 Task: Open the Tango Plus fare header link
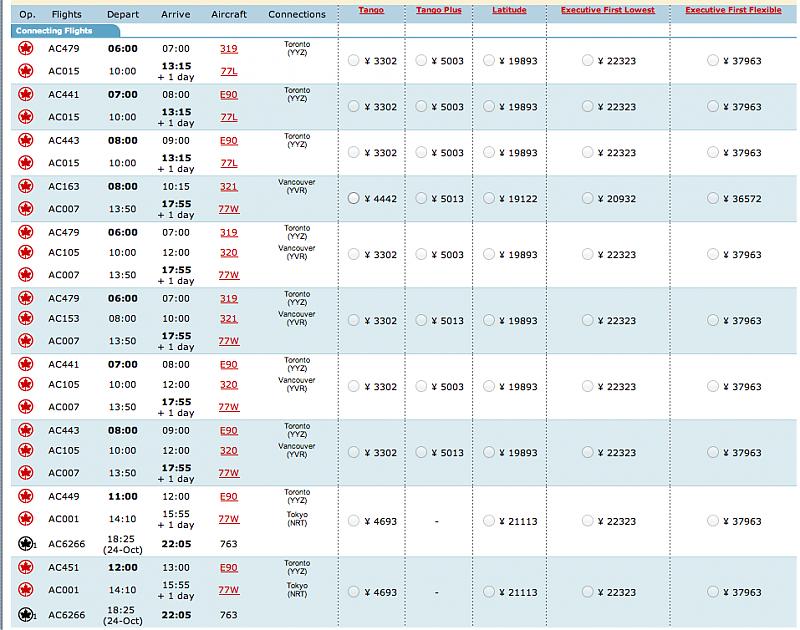click(x=439, y=10)
